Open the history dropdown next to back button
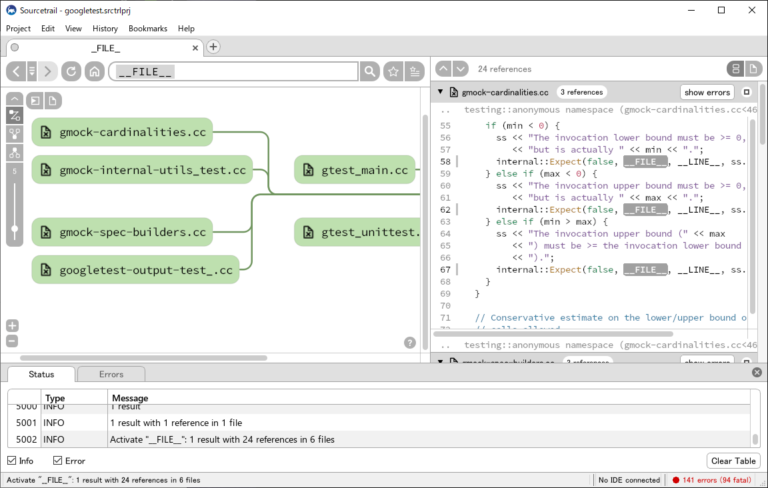 32,71
